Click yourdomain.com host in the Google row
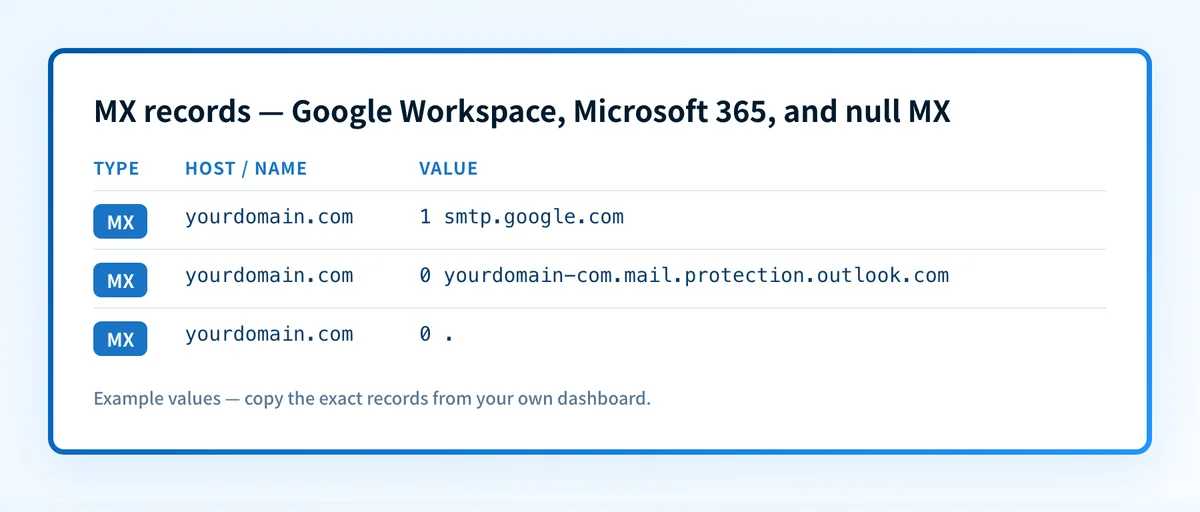The height and width of the screenshot is (512, 1200). [x=269, y=217]
